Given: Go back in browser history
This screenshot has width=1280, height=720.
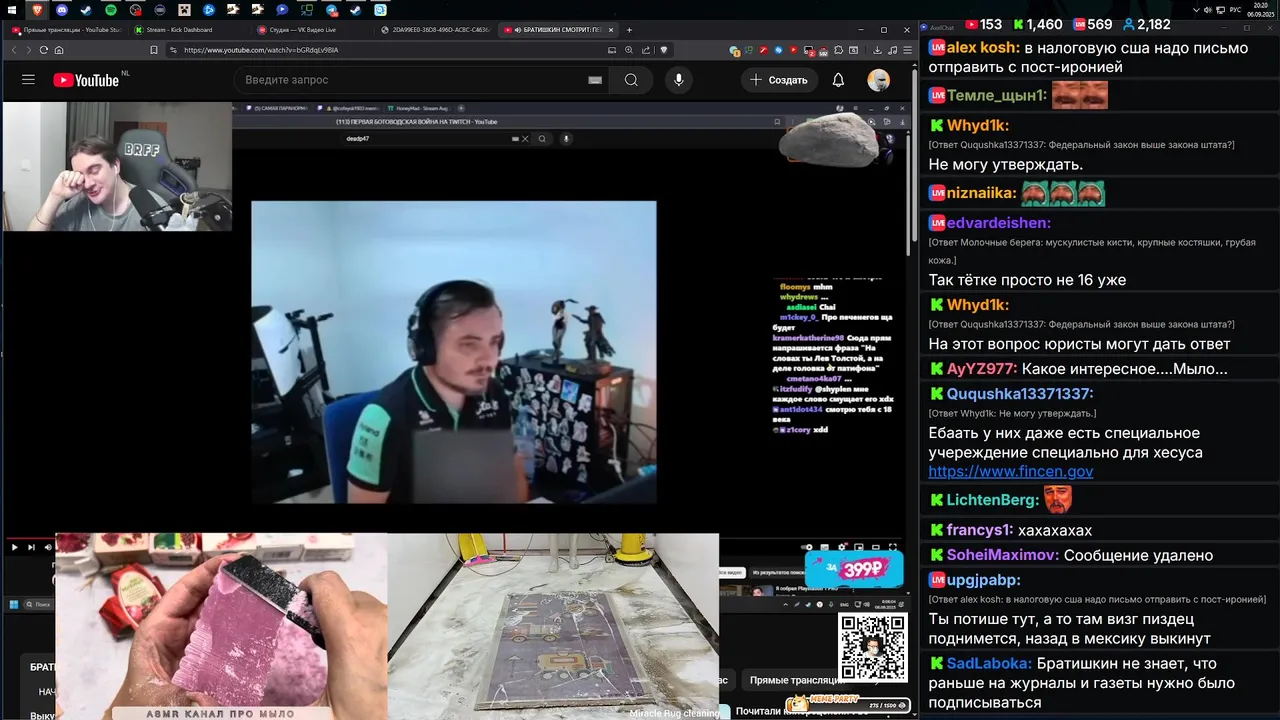Looking at the screenshot, I should point(14,50).
